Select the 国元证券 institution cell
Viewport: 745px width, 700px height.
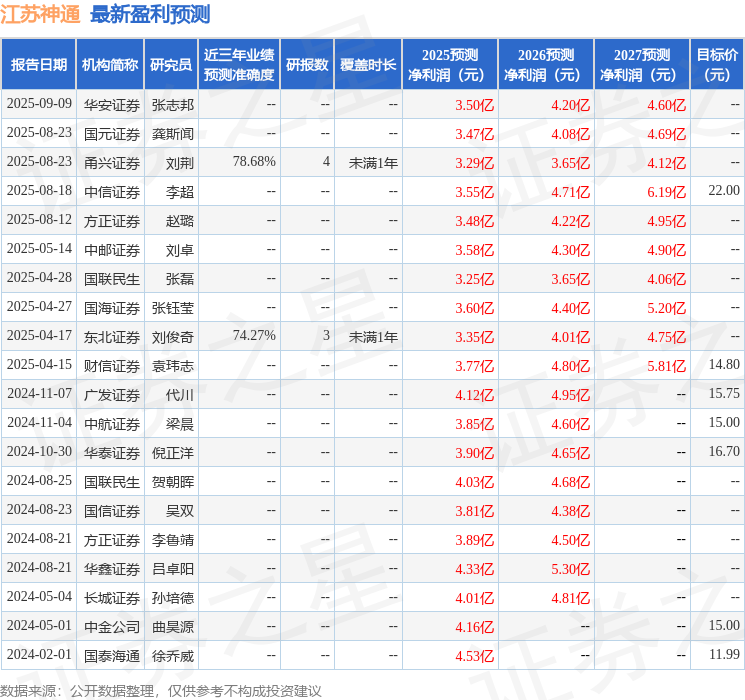pyautogui.click(x=112, y=134)
